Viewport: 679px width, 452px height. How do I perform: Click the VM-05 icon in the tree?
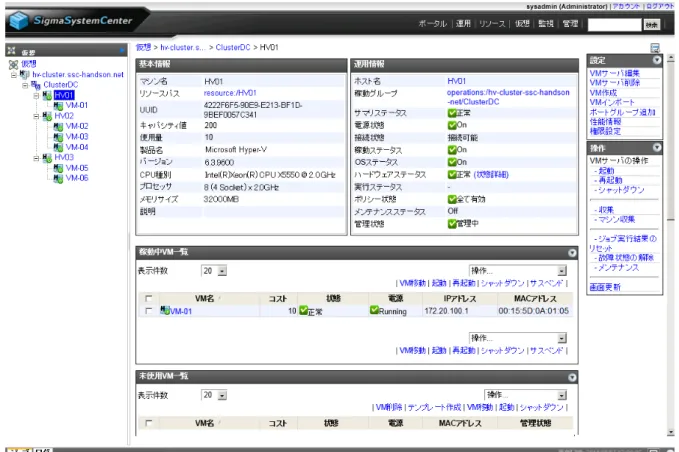[58, 168]
